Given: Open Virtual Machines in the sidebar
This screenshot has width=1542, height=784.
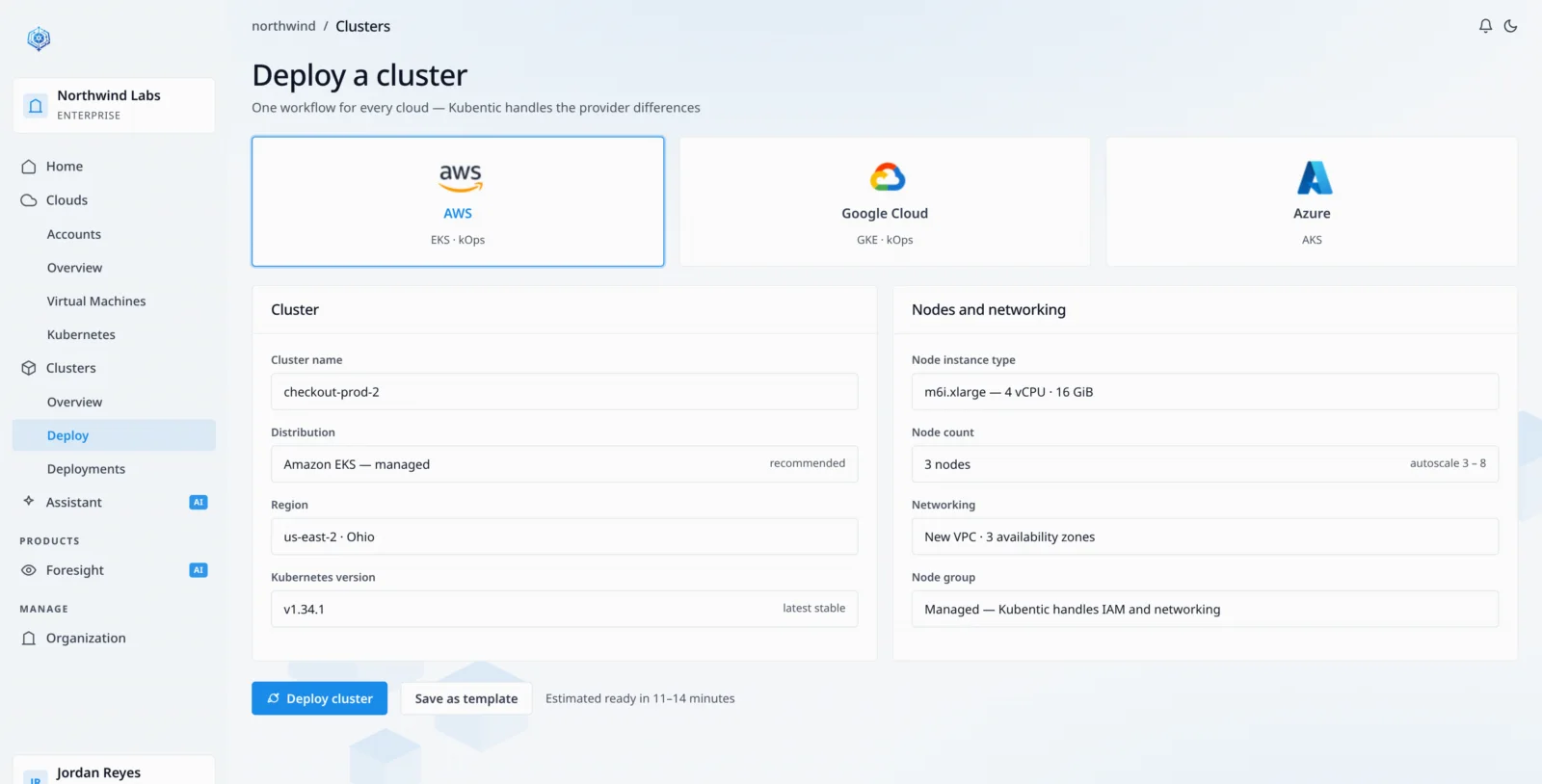Looking at the screenshot, I should (x=114, y=301).
